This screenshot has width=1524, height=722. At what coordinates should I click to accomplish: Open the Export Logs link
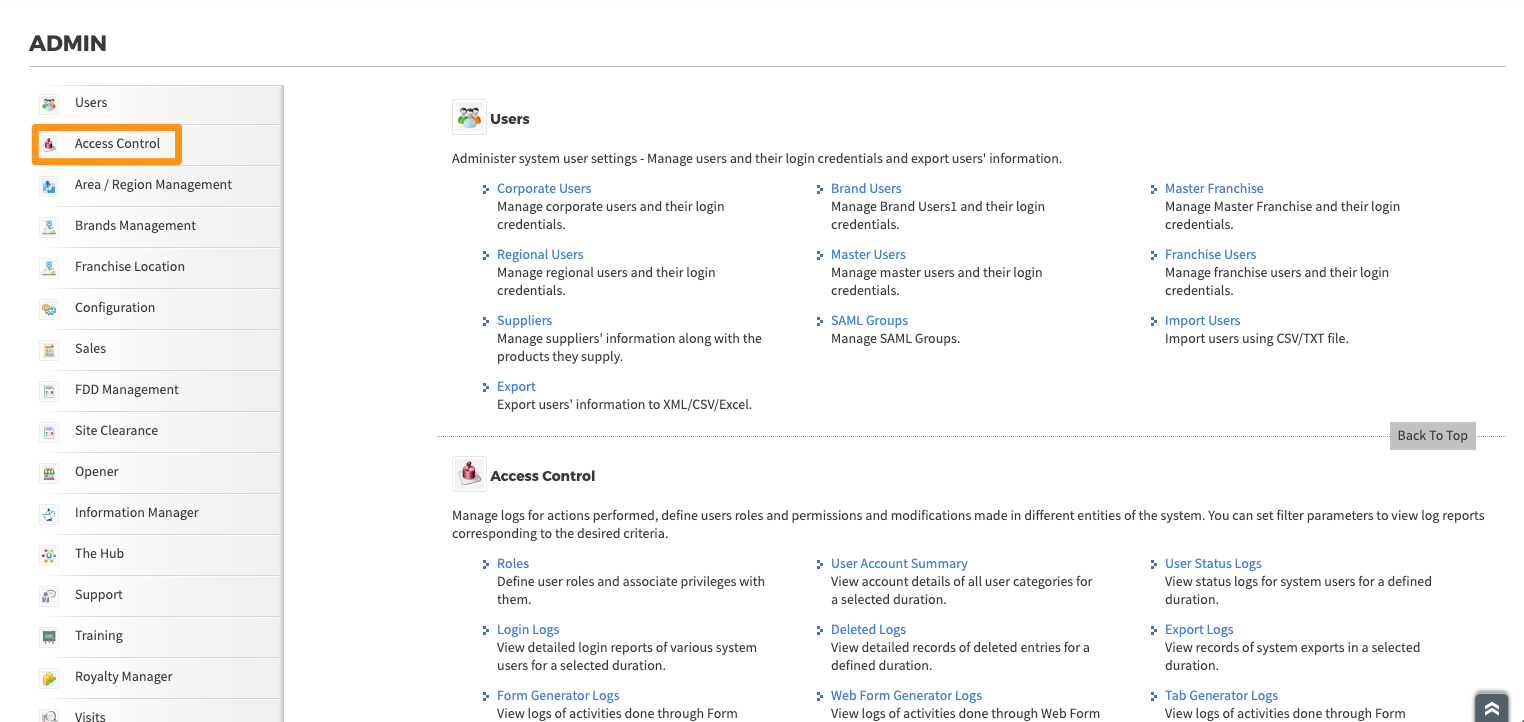pyautogui.click(x=1199, y=629)
